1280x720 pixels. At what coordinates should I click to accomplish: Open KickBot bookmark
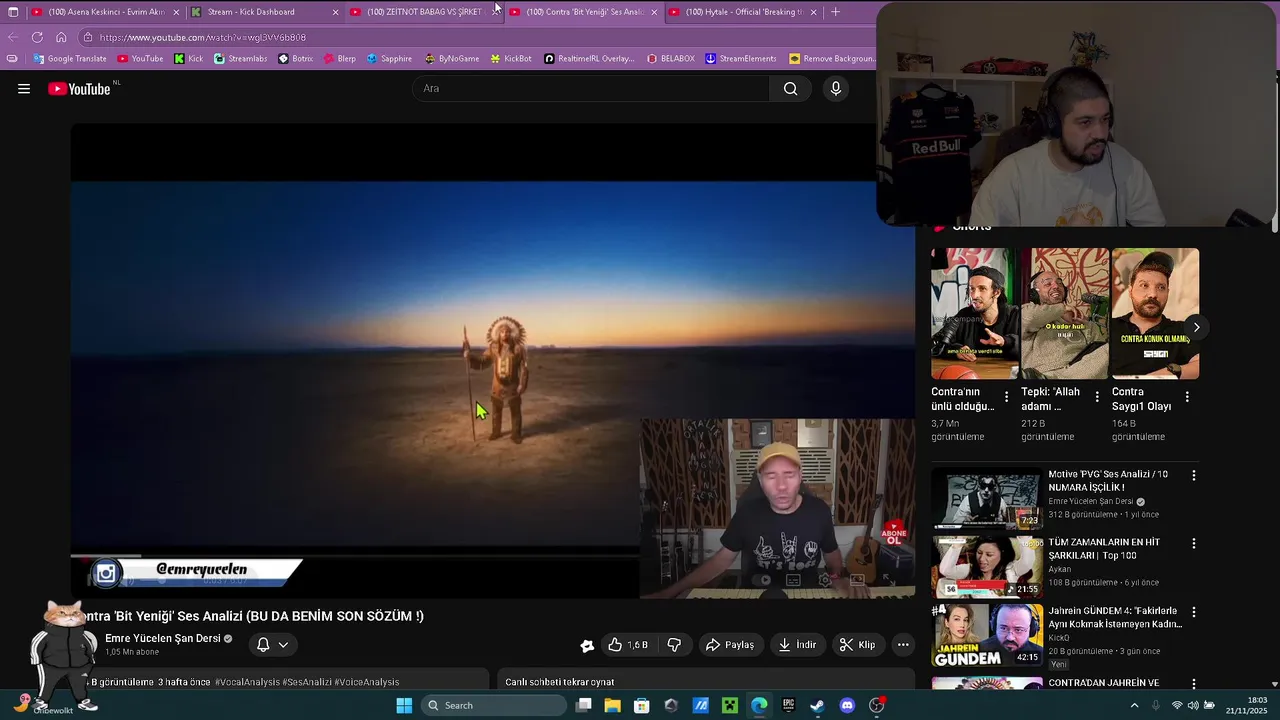(x=511, y=58)
